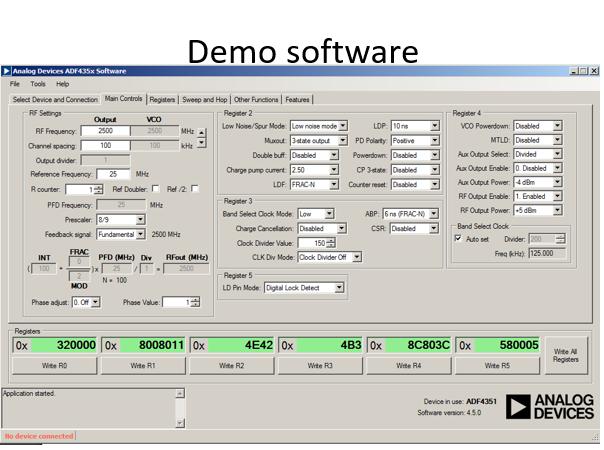Viewport: 604px width, 450px height.
Task: Click the R0 register value 320000
Action: tap(64, 345)
